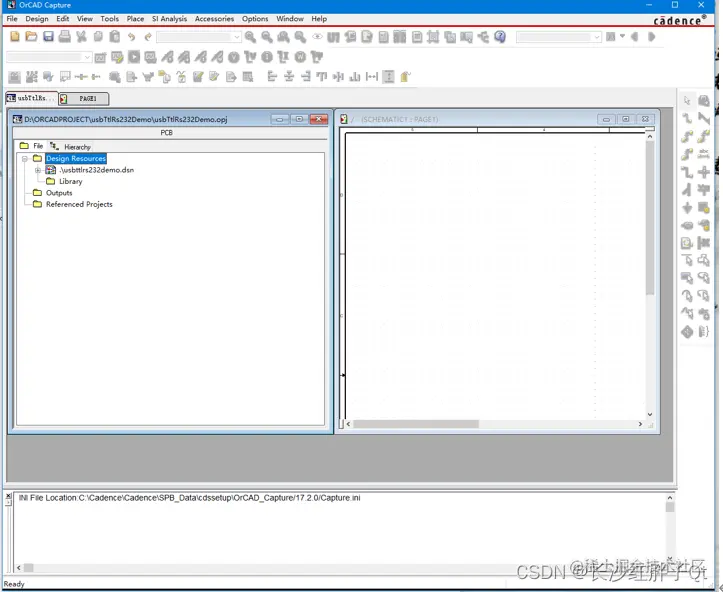
Task: Click the New document icon
Action: click(15, 36)
